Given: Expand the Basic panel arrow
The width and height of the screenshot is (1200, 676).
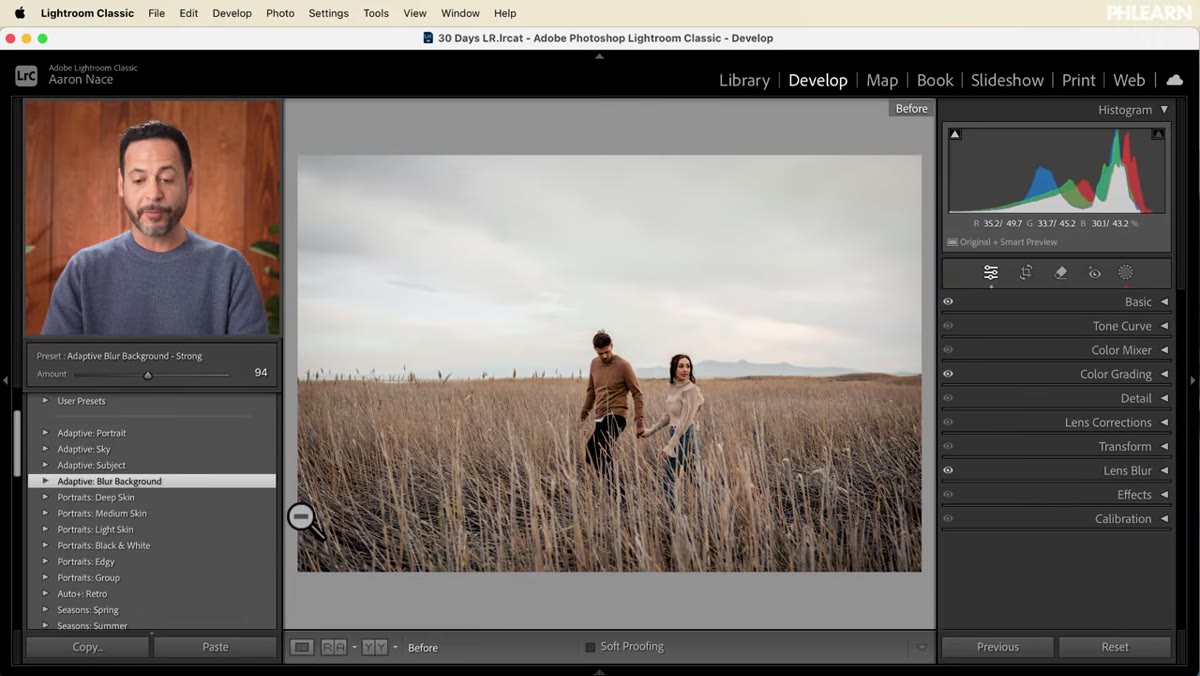Looking at the screenshot, I should [1164, 302].
